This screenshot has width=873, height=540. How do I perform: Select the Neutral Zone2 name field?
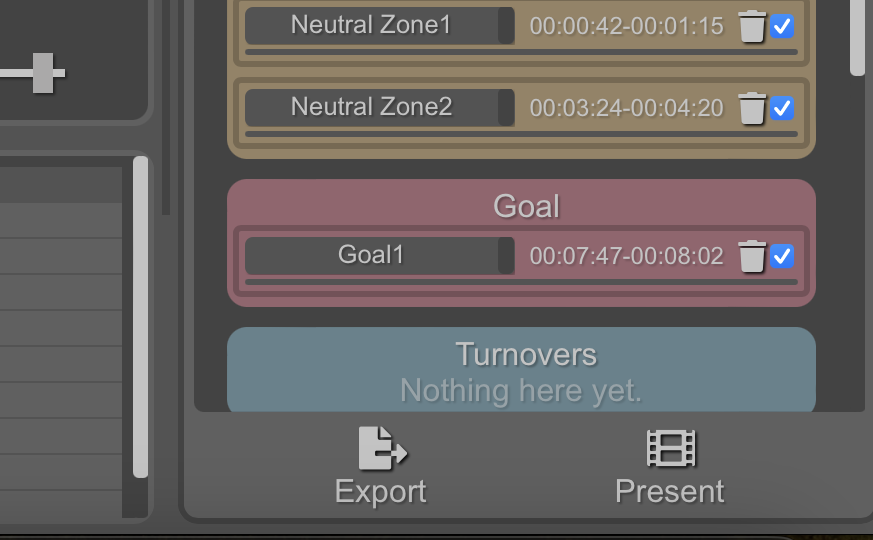380,107
